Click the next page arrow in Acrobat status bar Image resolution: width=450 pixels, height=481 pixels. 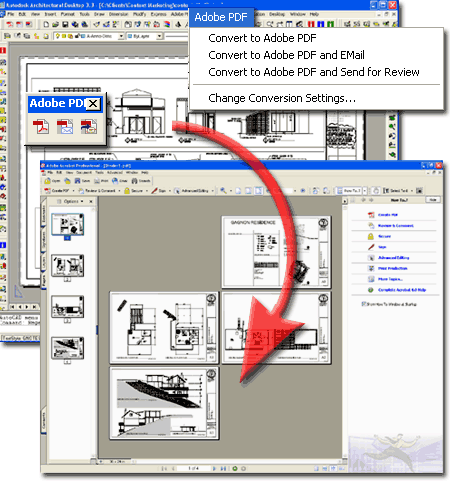214,468
